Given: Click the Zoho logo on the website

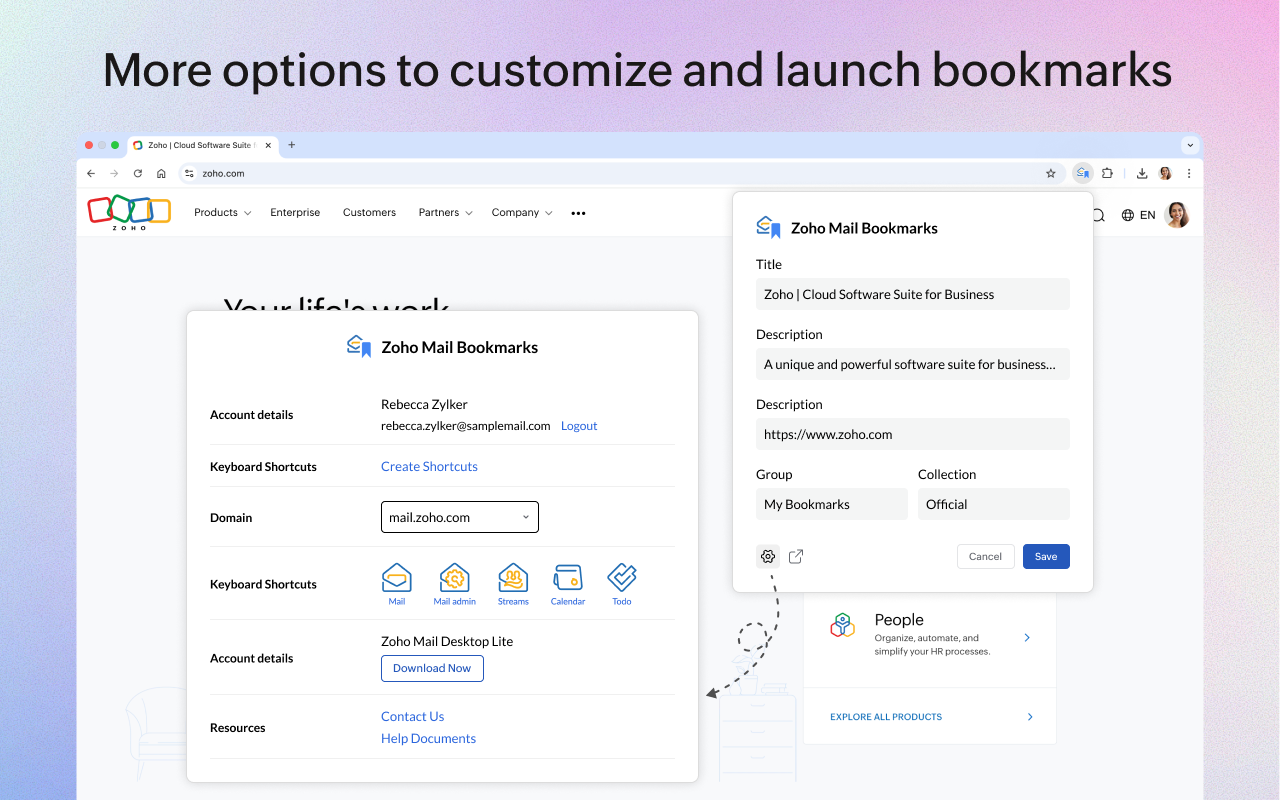Looking at the screenshot, I should (x=128, y=212).
